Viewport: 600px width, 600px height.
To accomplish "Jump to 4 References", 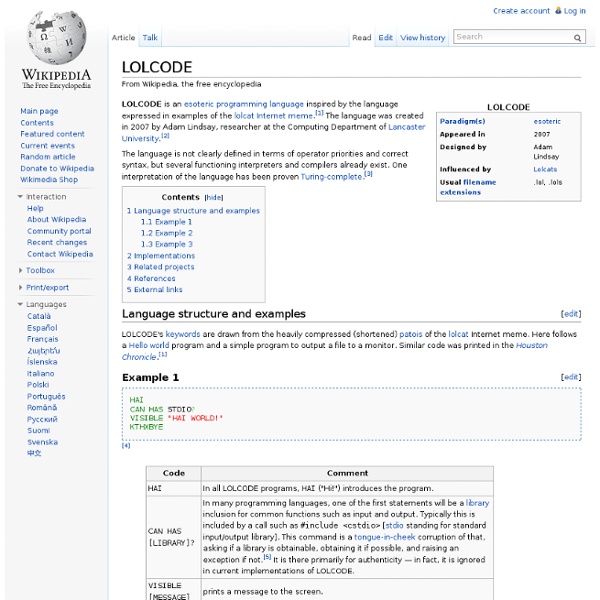I will [x=151, y=279].
